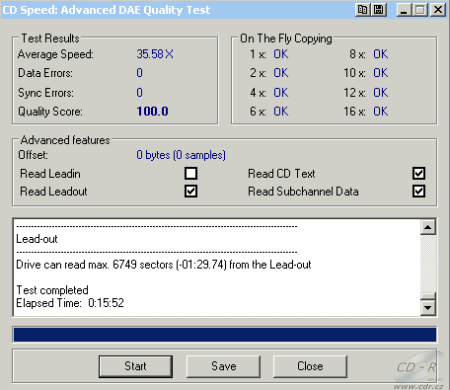Click the Read CD Text label

click(281, 174)
